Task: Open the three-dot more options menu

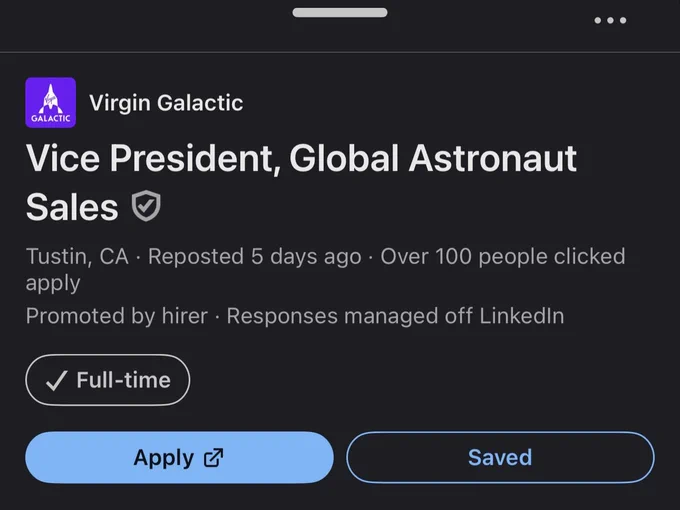Action: pos(610,20)
